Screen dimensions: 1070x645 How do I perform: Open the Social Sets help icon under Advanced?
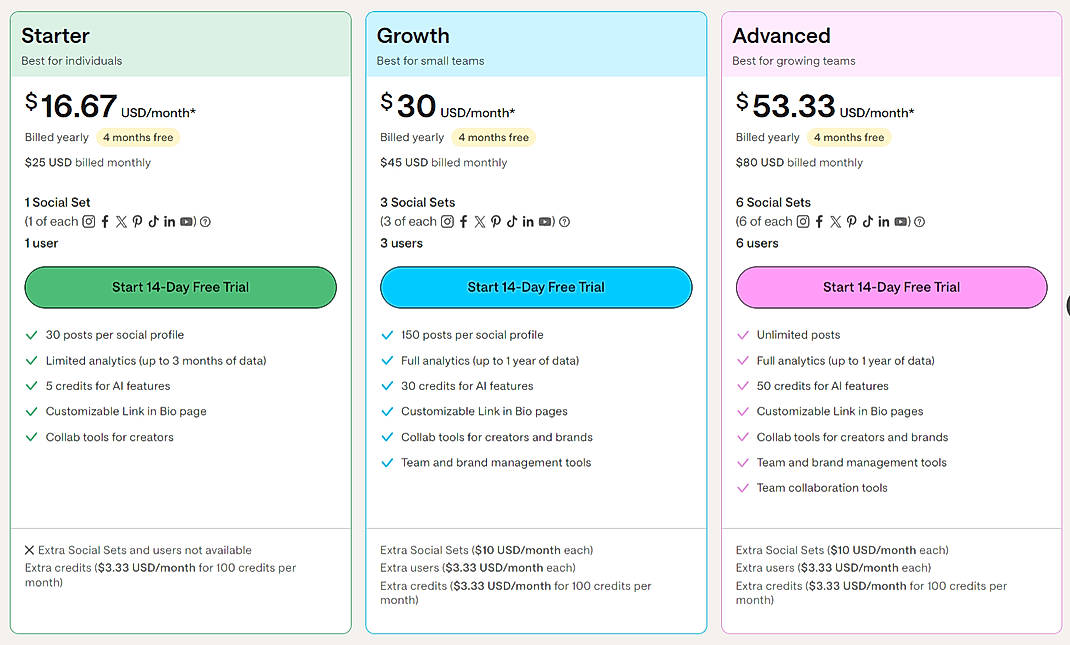click(x=920, y=222)
